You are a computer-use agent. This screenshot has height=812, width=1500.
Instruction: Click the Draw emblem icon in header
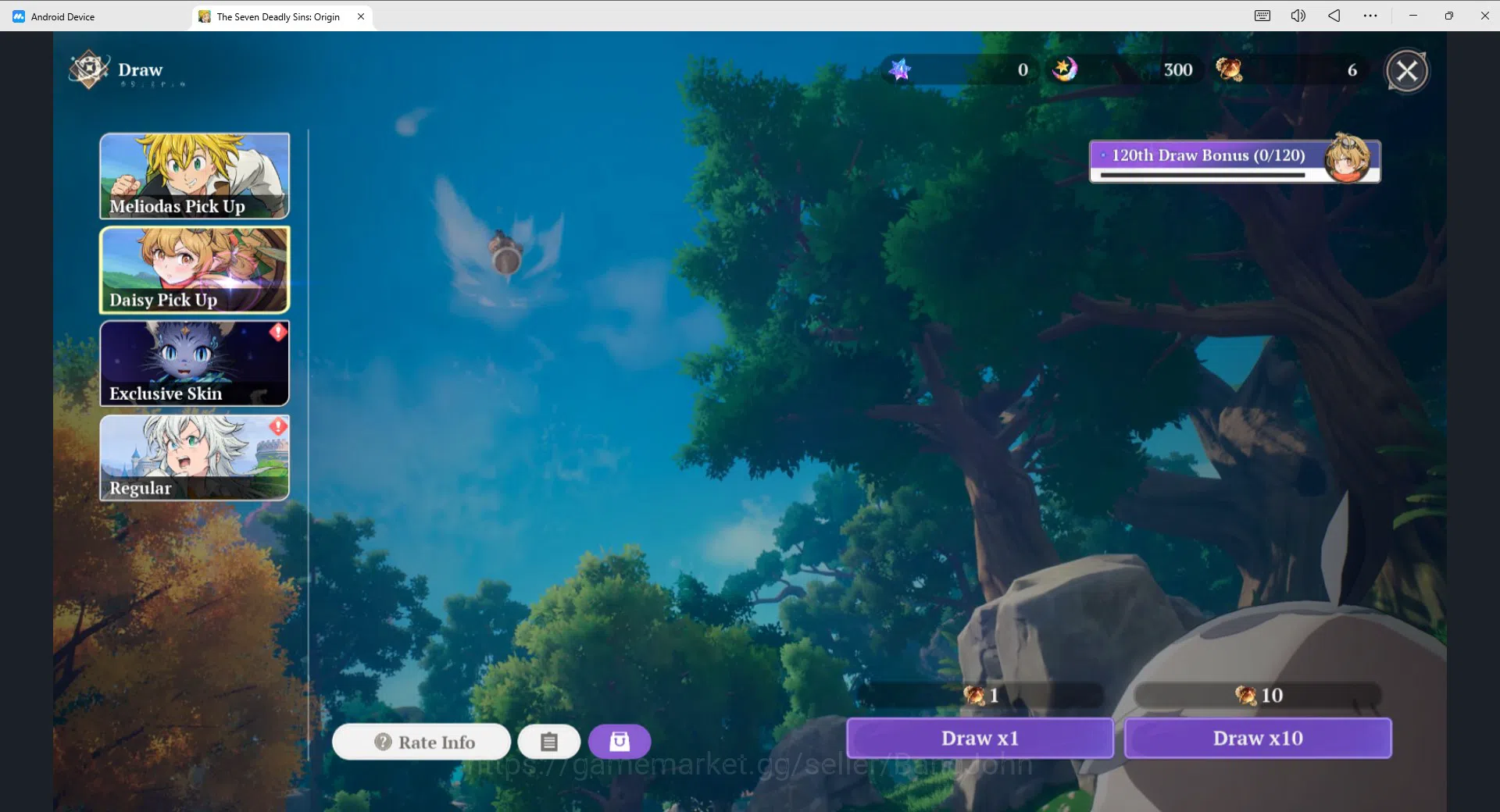(x=90, y=70)
